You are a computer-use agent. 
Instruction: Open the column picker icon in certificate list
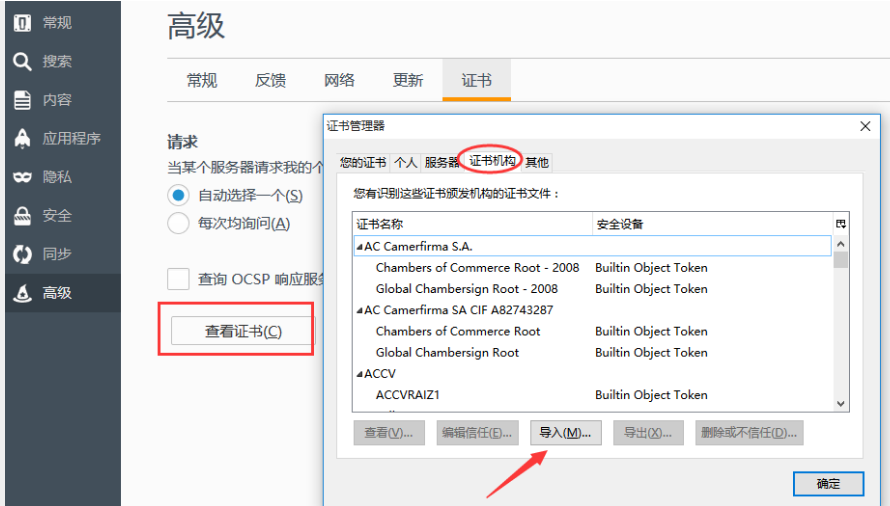tap(841, 224)
